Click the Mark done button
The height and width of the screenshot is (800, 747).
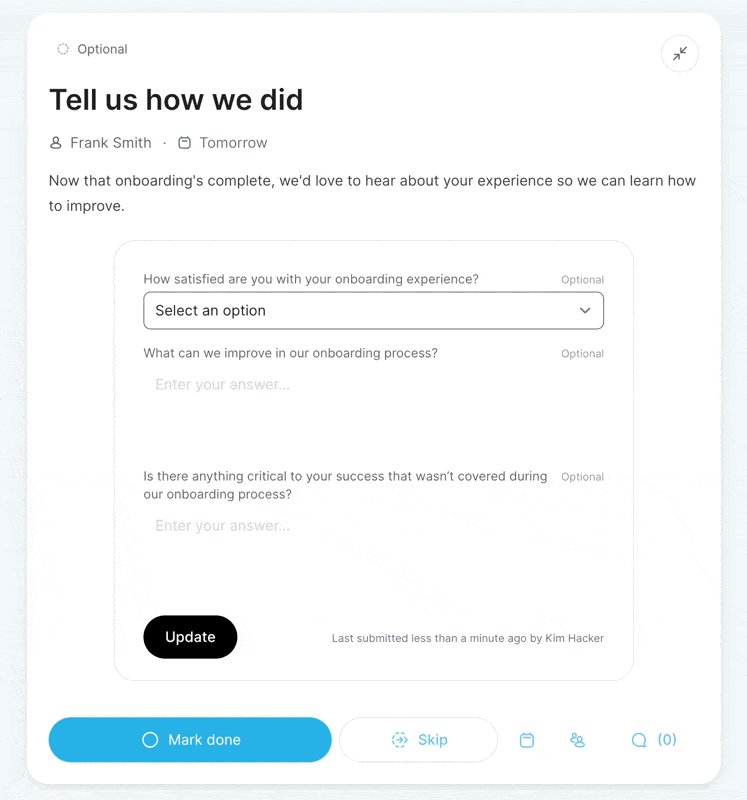[x=190, y=740]
